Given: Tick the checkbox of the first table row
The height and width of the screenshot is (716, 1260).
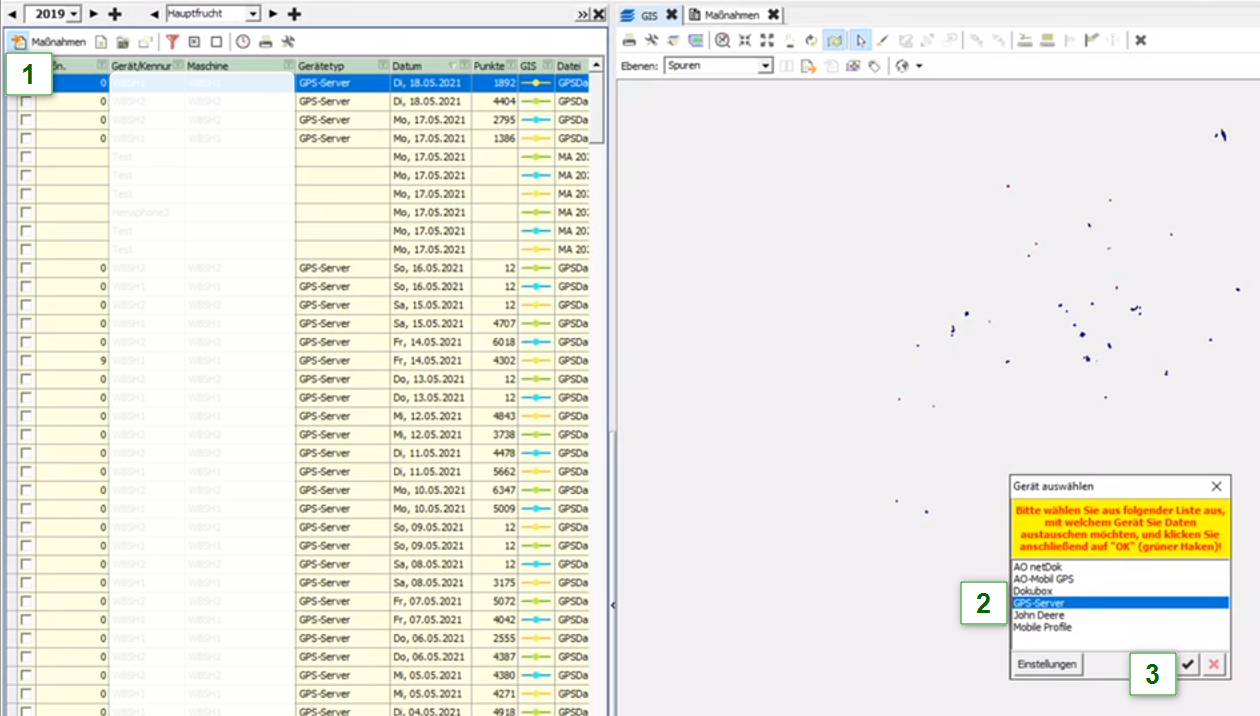Looking at the screenshot, I should (26, 84).
